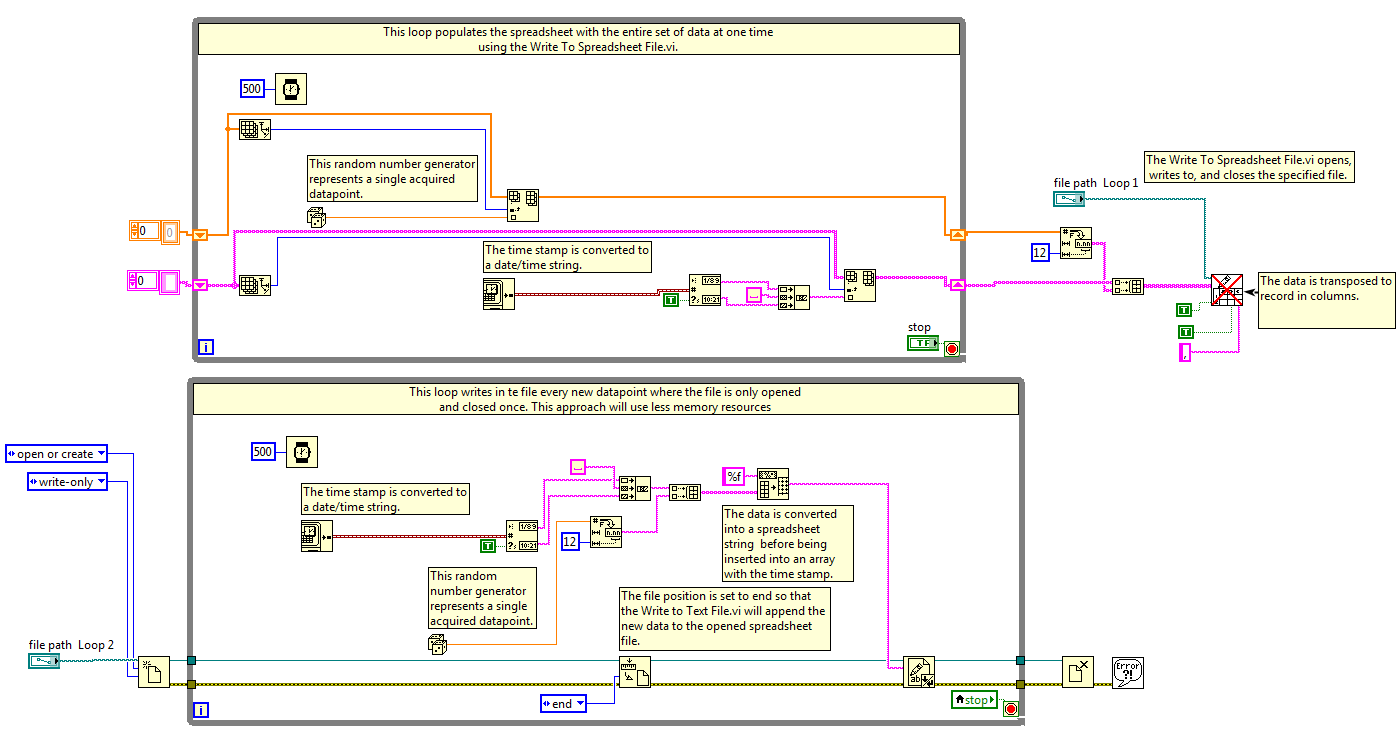
Task: Select the Insert Into Array node on the orange wire
Action: [x=522, y=205]
